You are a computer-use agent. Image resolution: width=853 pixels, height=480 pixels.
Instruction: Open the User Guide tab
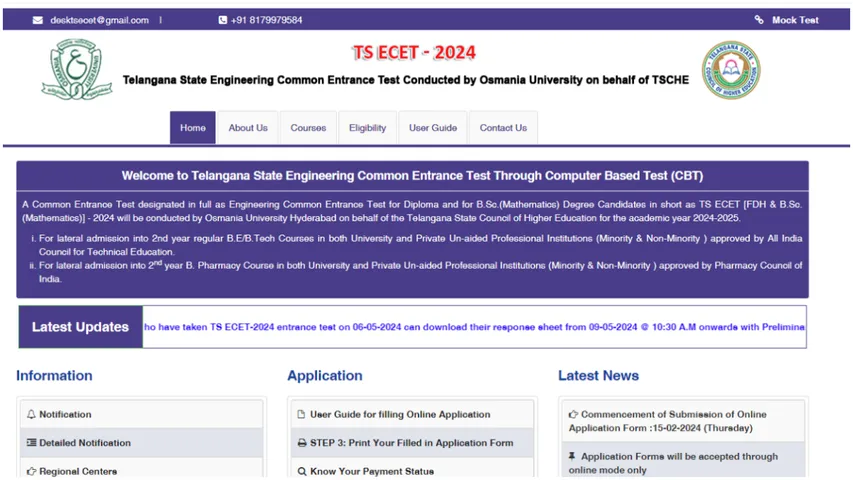pyautogui.click(x=433, y=128)
